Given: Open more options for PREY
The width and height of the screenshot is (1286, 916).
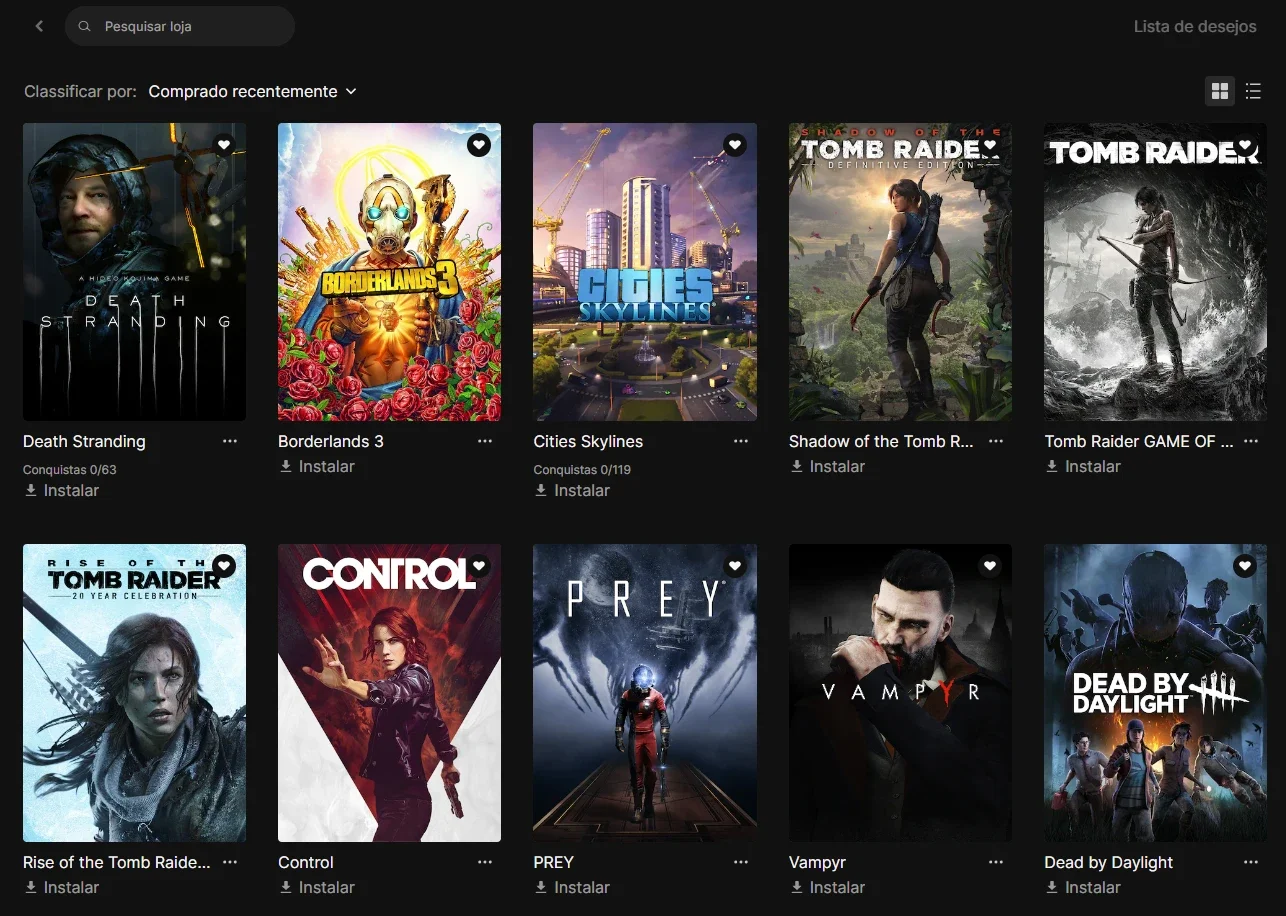Looking at the screenshot, I should (x=741, y=862).
